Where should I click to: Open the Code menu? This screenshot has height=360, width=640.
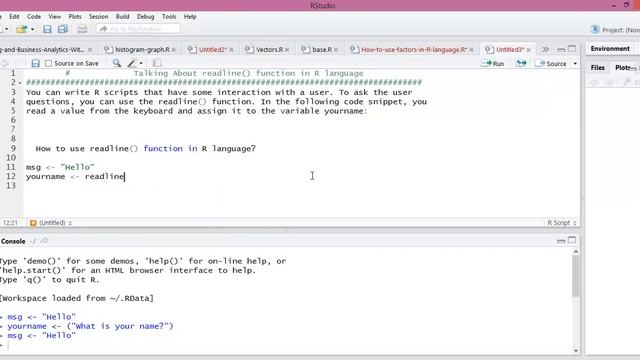pyautogui.click(x=34, y=16)
